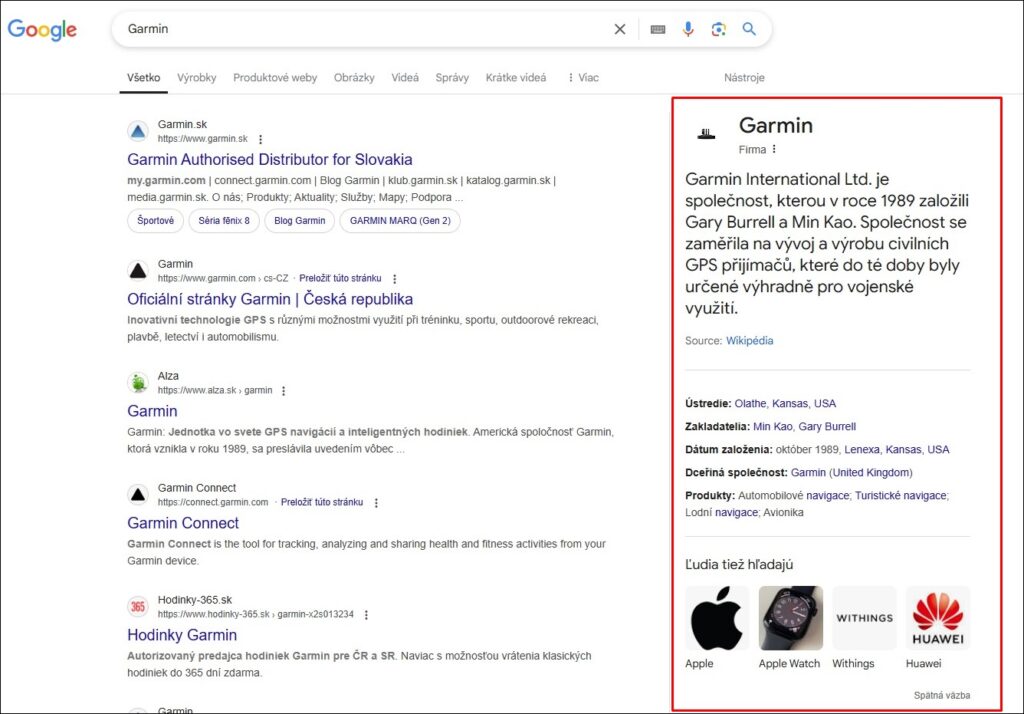The image size is (1024, 714).
Task: Expand the Viac menu
Action: 583,78
